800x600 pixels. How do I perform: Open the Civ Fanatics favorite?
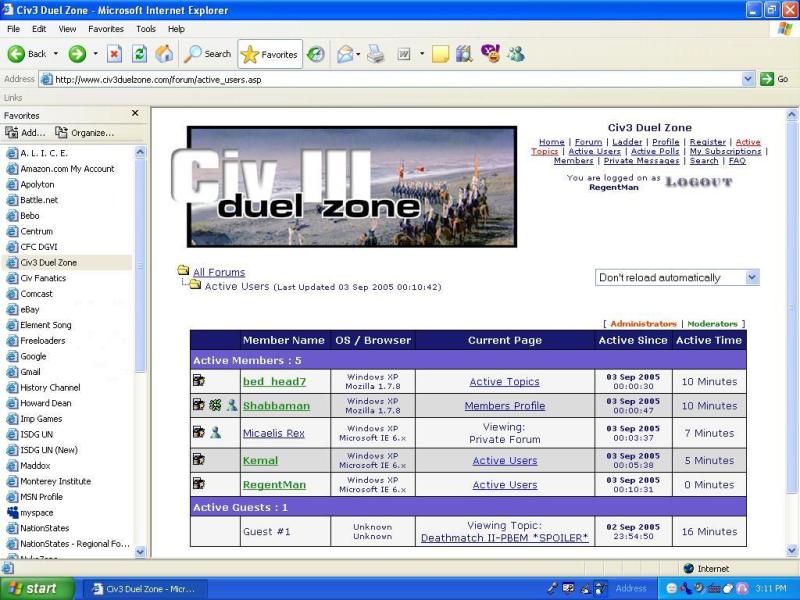[43, 278]
